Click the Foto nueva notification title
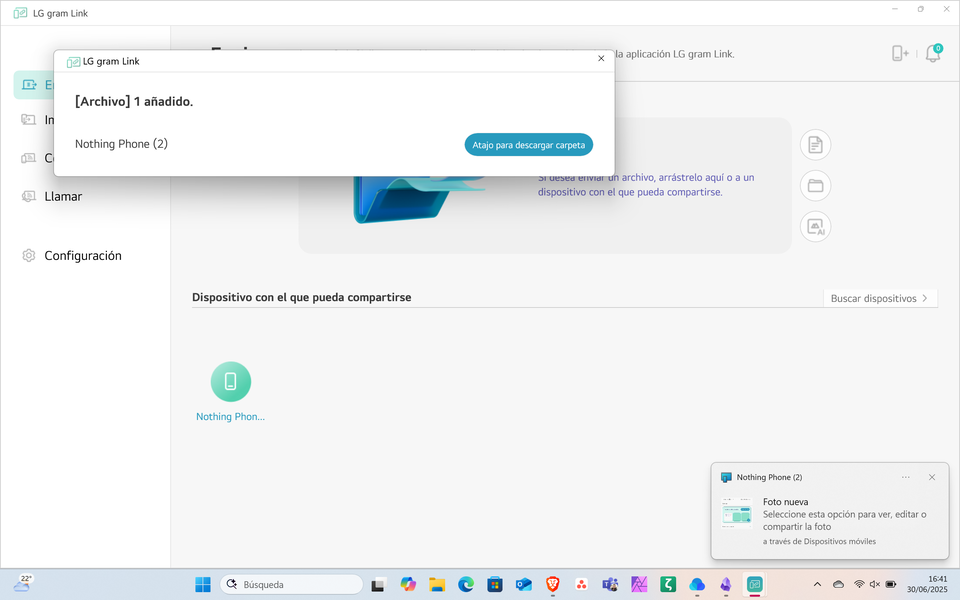 (786, 501)
